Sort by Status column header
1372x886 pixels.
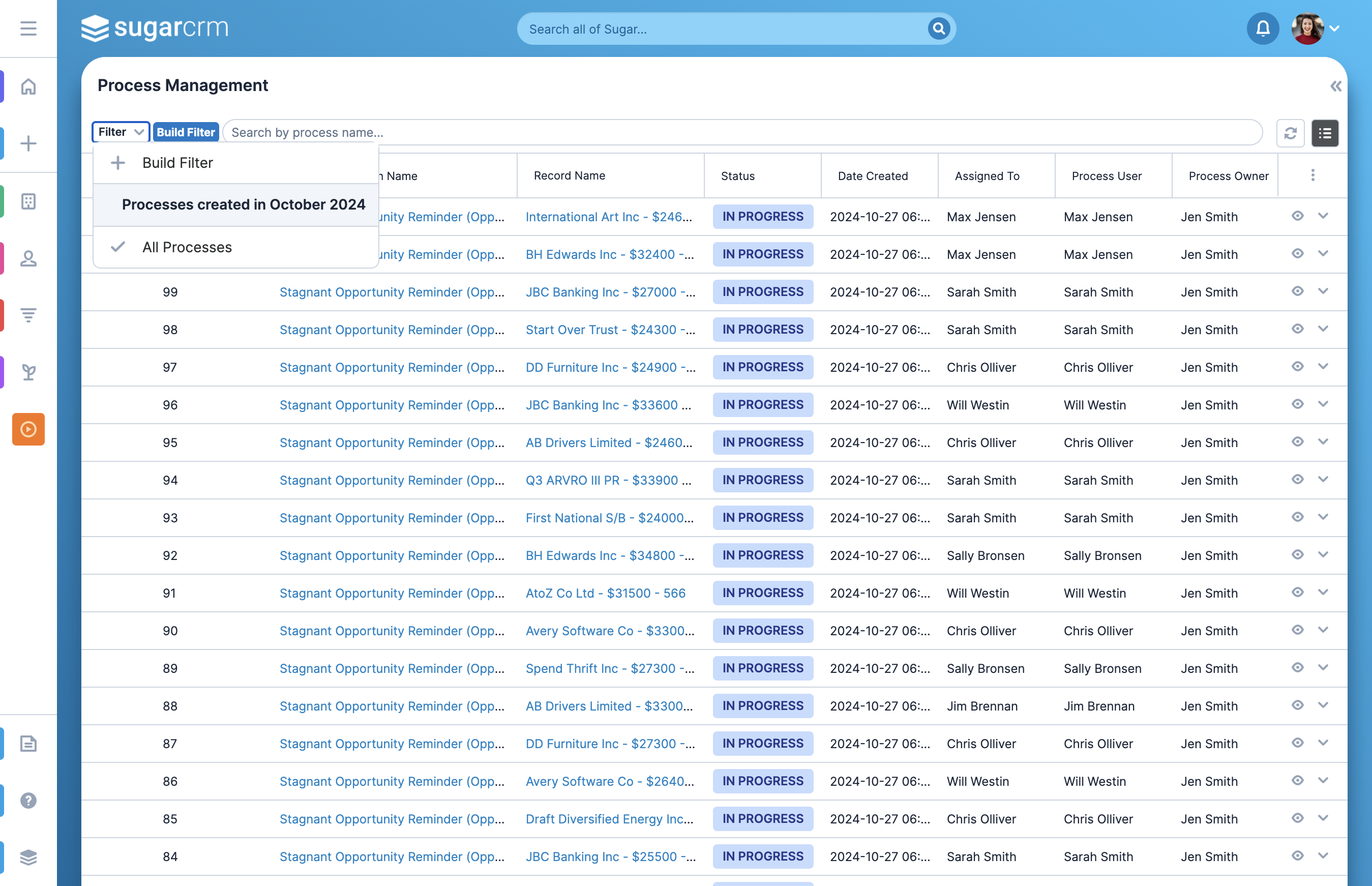tap(737, 176)
